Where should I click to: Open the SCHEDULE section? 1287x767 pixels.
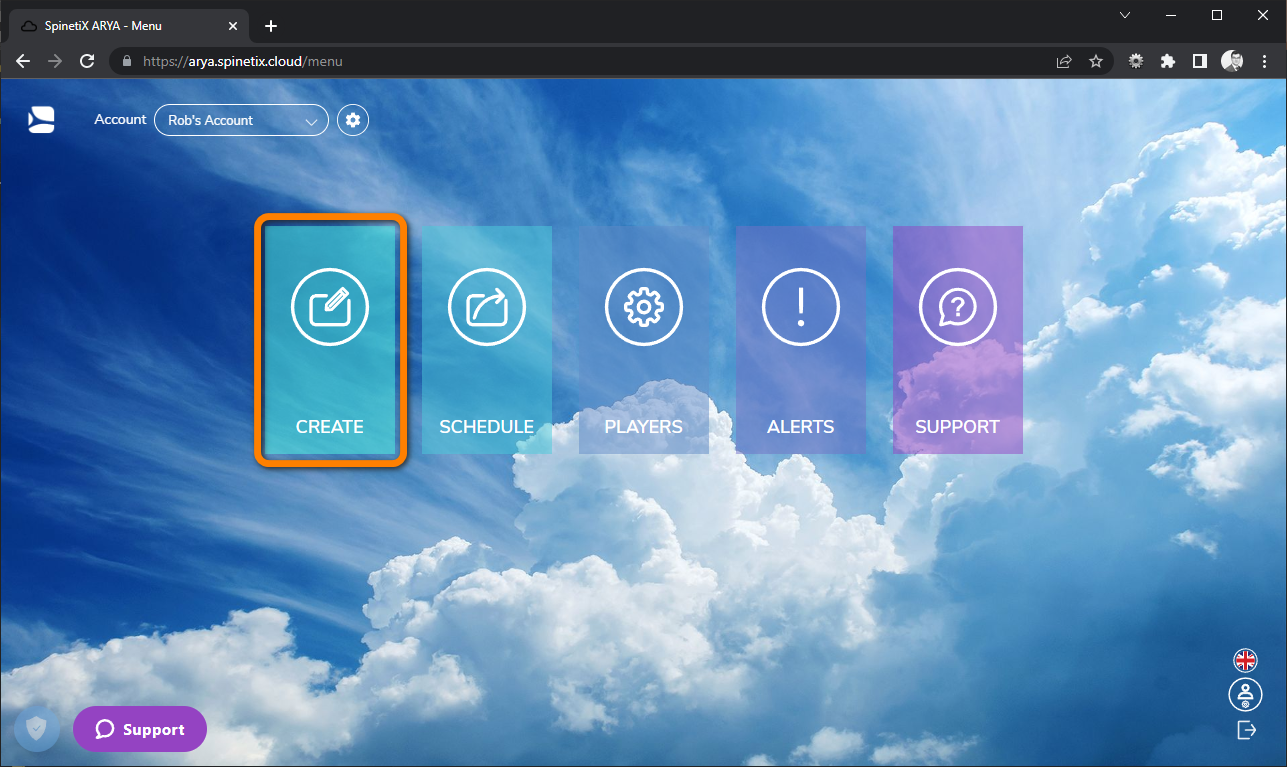click(486, 340)
